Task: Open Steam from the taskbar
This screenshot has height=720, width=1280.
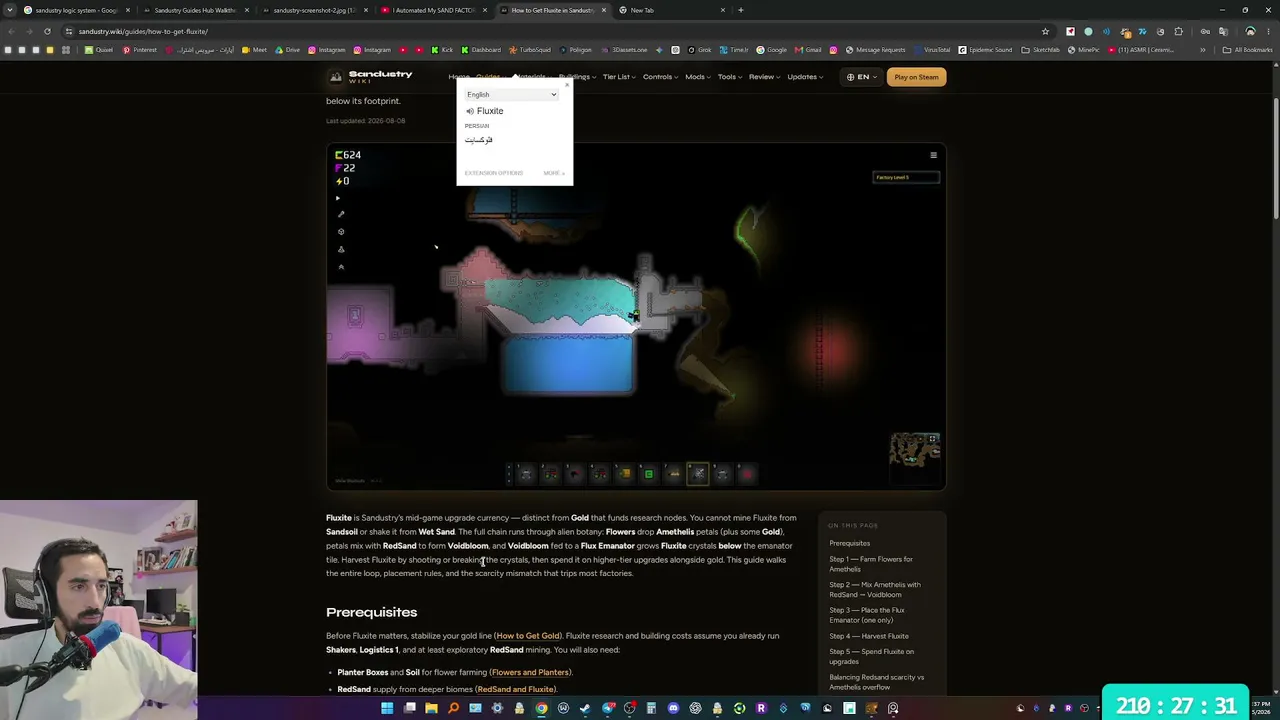Action: click(585, 708)
